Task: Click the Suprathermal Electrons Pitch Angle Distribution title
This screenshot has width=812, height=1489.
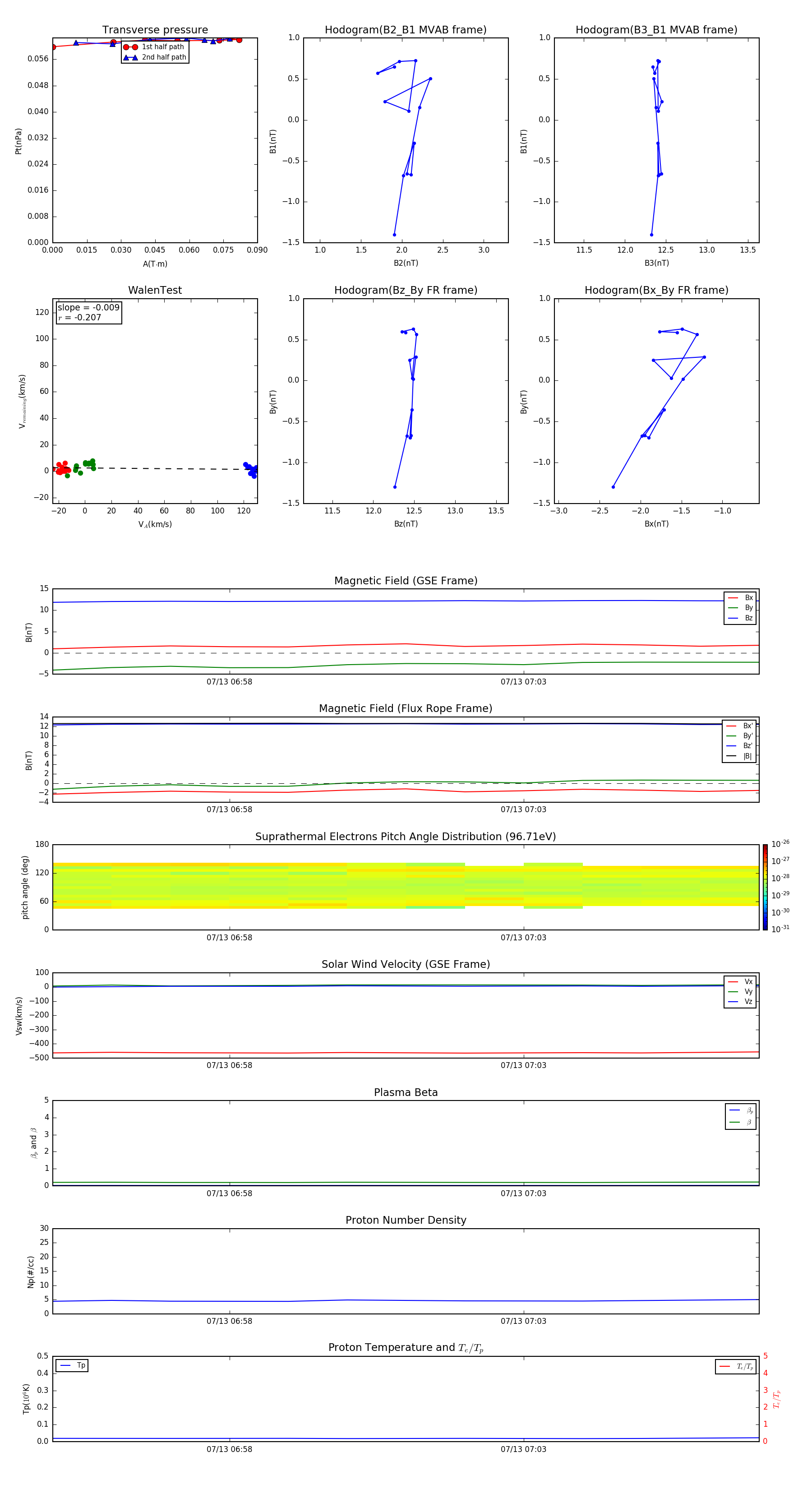Action: tap(406, 837)
